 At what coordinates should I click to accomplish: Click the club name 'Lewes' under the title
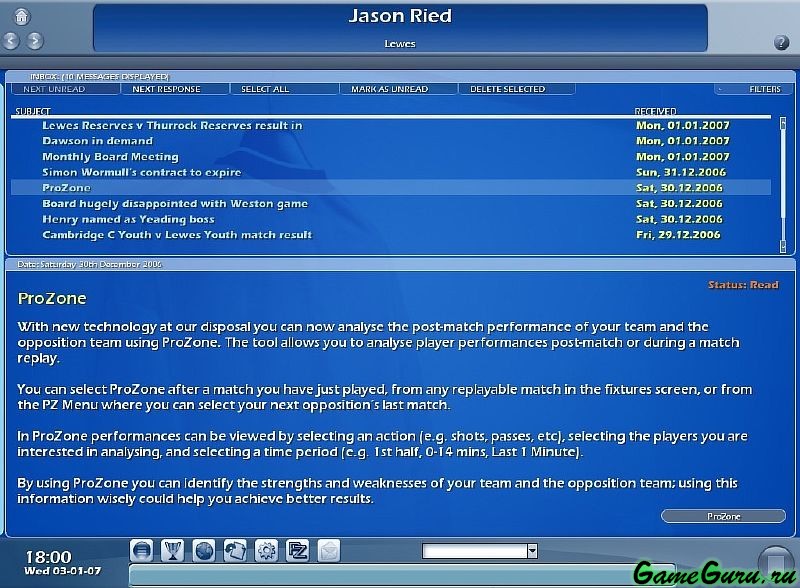(400, 44)
